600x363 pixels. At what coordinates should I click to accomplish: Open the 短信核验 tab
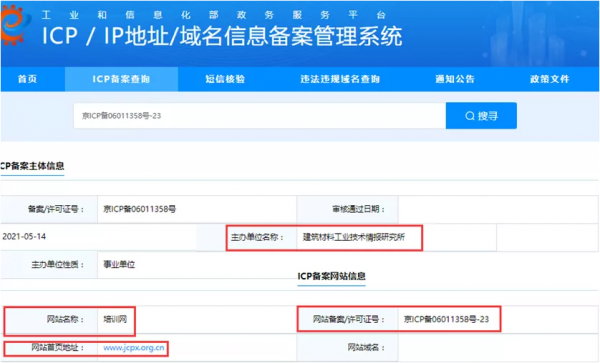pyautogui.click(x=225, y=79)
